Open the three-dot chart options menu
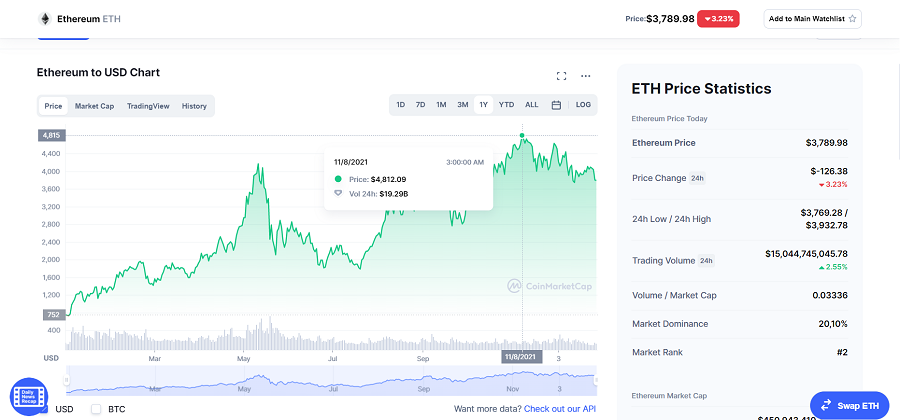Screen dimensions: 900x420 pos(585,76)
